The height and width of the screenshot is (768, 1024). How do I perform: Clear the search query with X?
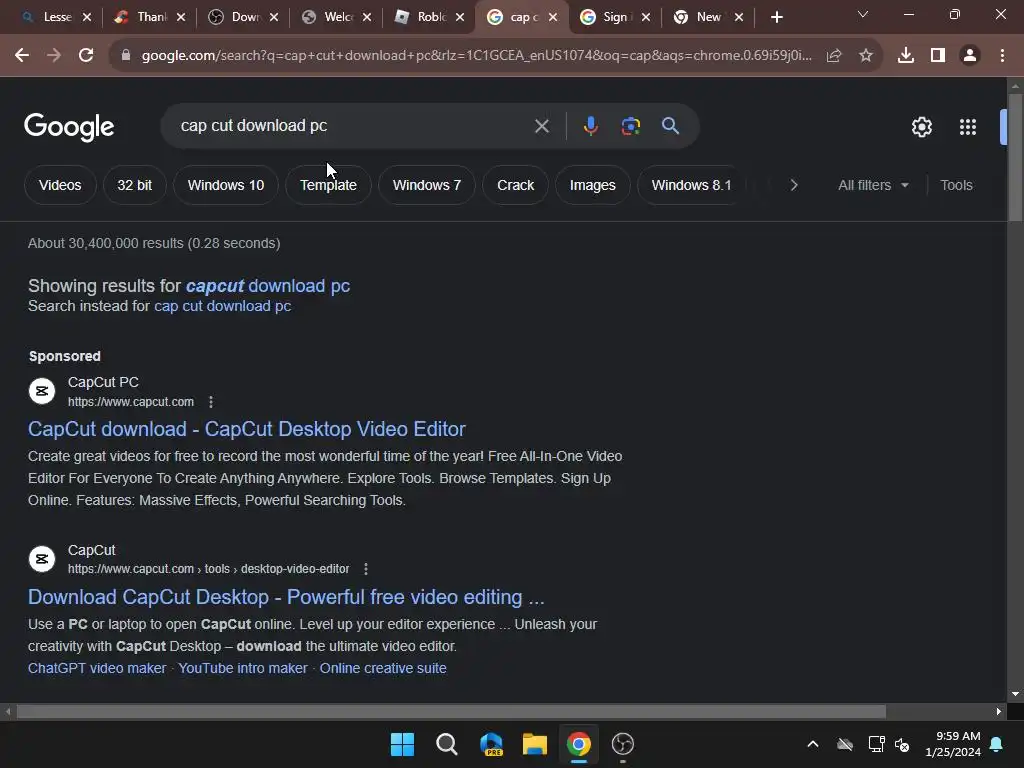pos(542,126)
